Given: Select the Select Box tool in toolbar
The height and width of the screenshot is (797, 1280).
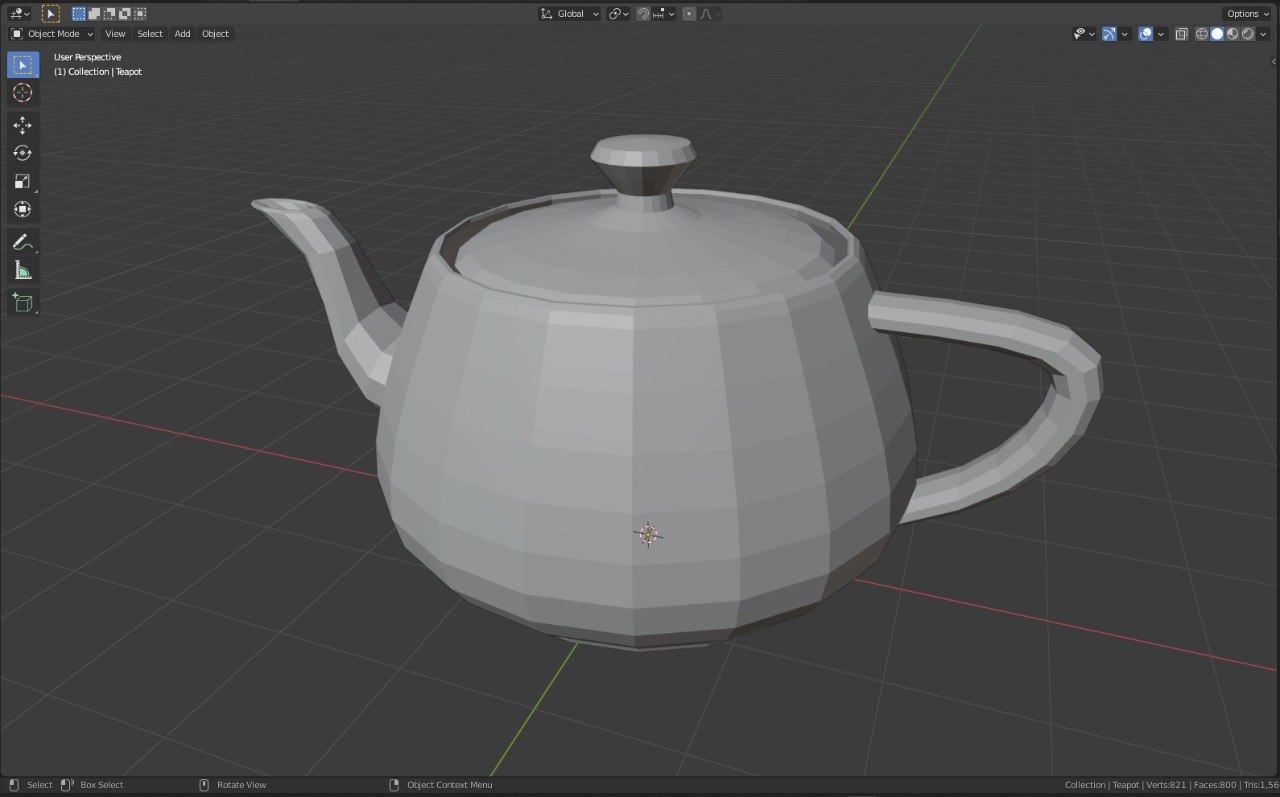Looking at the screenshot, I should click(x=23, y=65).
